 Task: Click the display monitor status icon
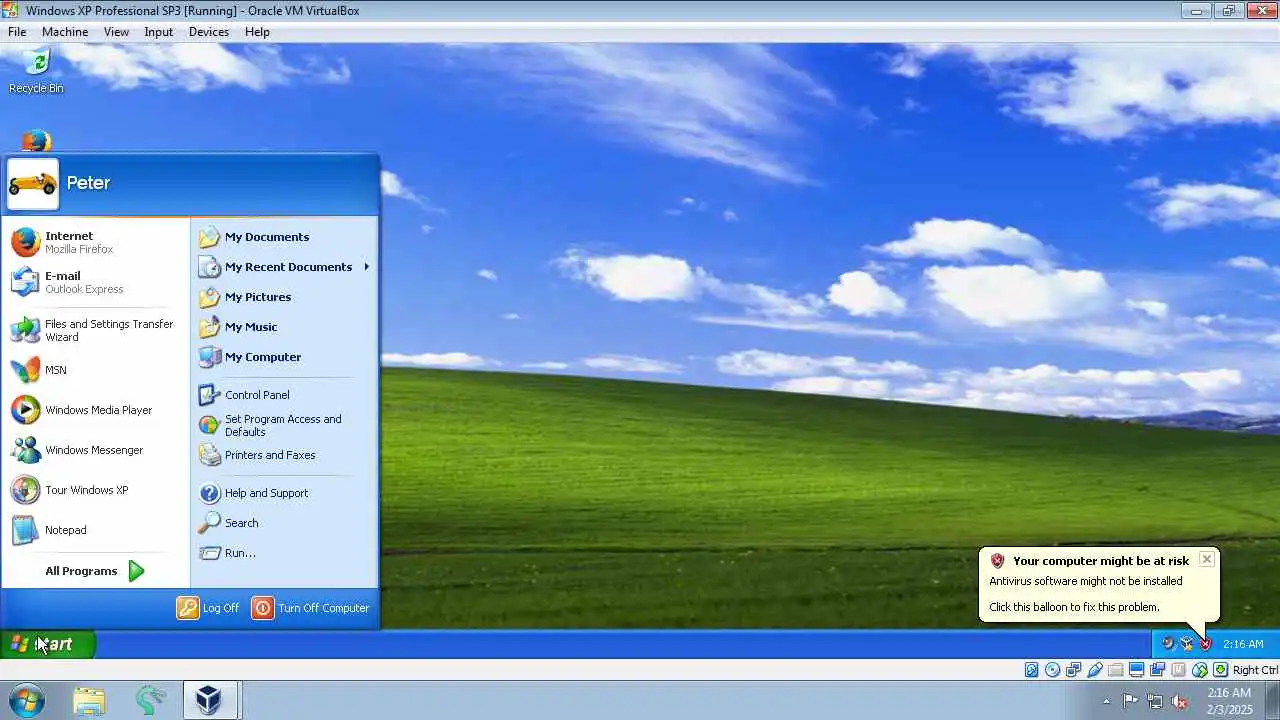[1137, 670]
